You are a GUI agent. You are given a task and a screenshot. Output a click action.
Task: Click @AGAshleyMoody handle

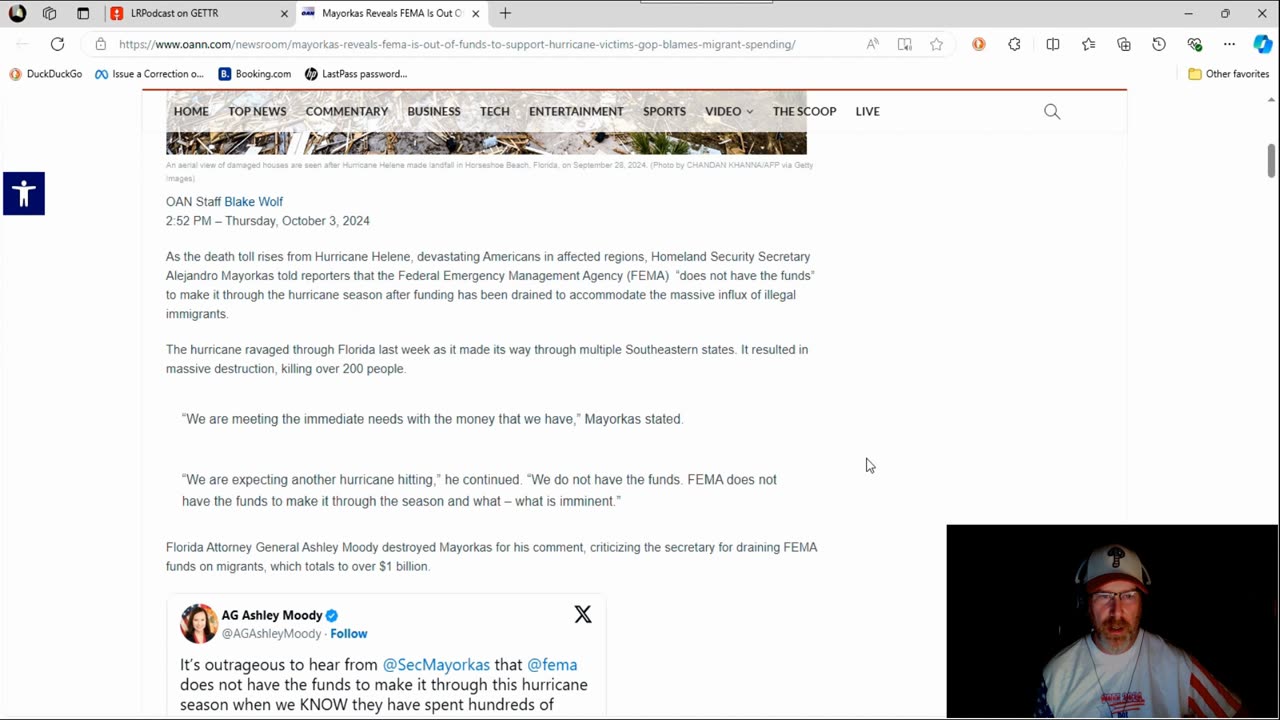(x=271, y=634)
